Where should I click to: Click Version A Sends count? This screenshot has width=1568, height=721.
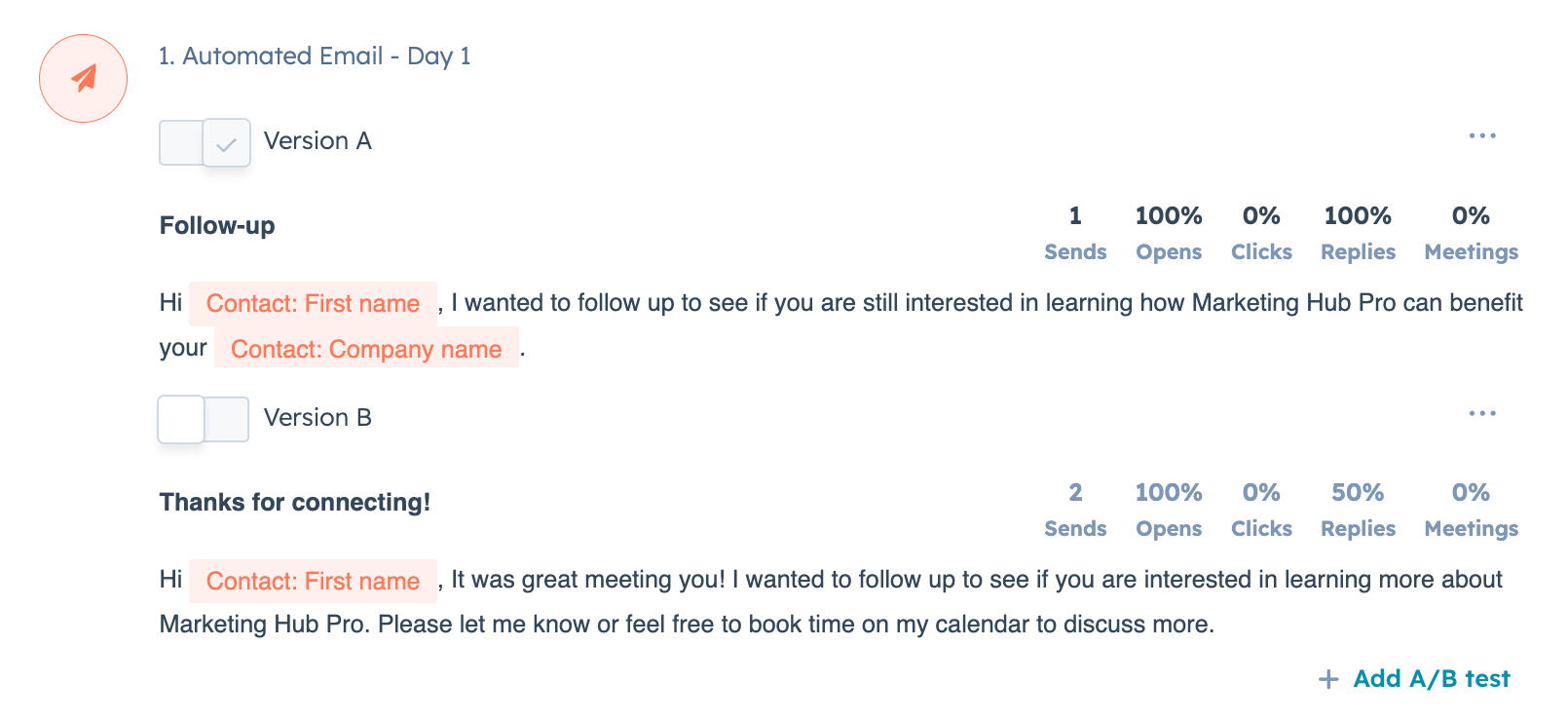(1075, 233)
